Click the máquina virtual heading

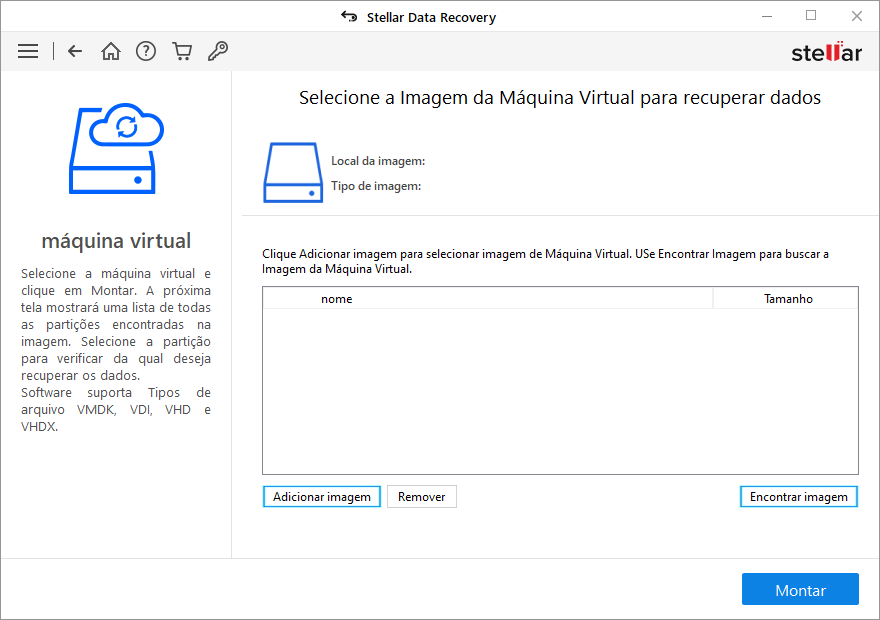pyautogui.click(x=116, y=241)
